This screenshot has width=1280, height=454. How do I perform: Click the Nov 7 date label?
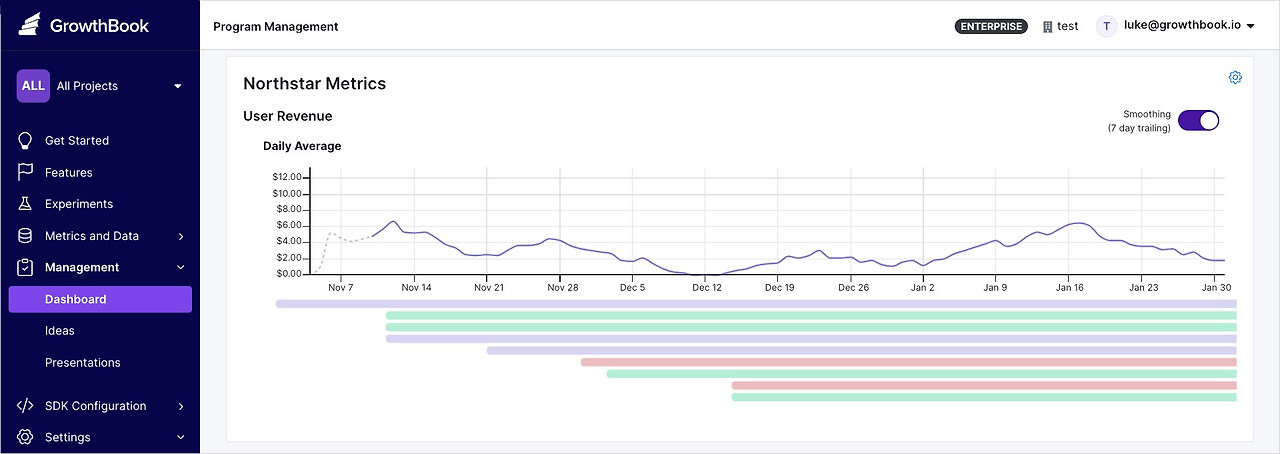[x=341, y=287]
